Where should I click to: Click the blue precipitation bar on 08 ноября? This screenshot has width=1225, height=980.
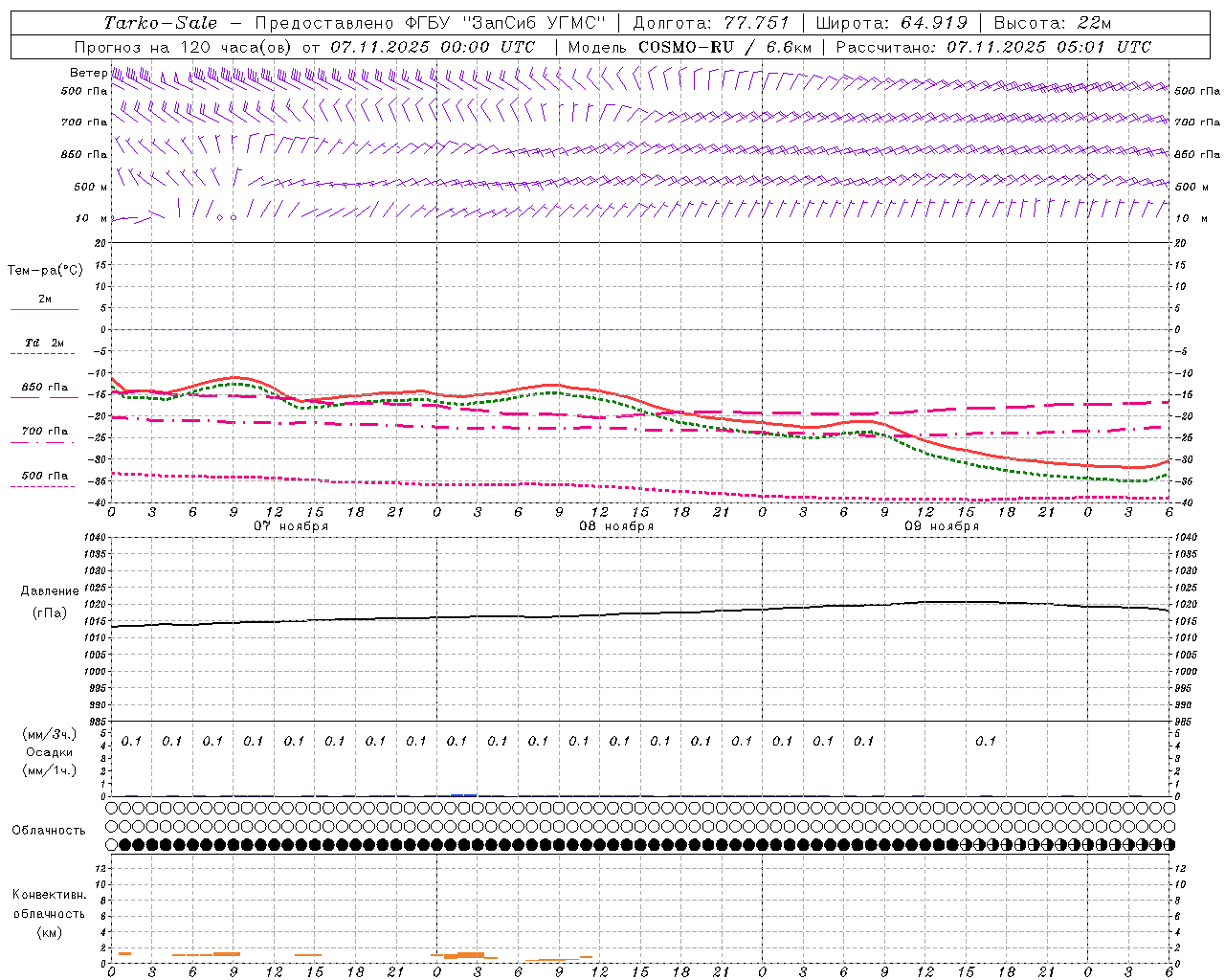(464, 795)
